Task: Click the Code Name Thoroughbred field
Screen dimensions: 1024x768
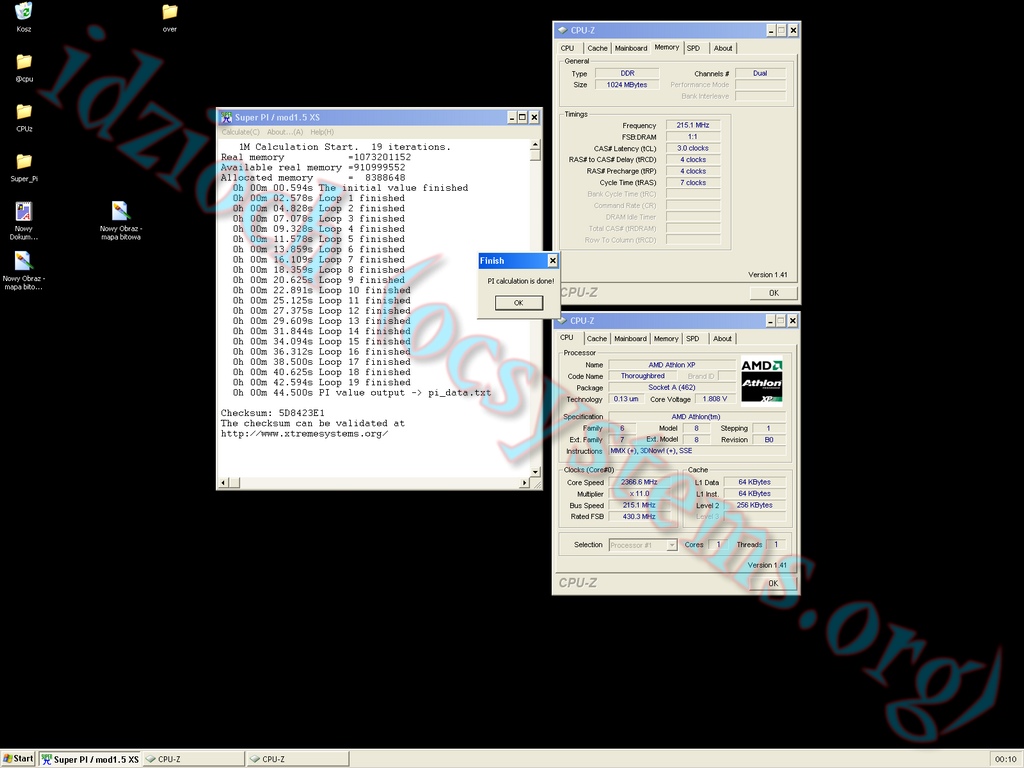Action: pos(643,376)
